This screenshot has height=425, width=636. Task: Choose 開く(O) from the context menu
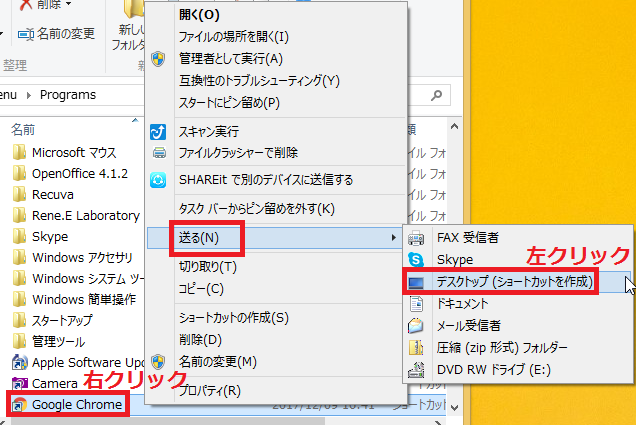coord(276,15)
